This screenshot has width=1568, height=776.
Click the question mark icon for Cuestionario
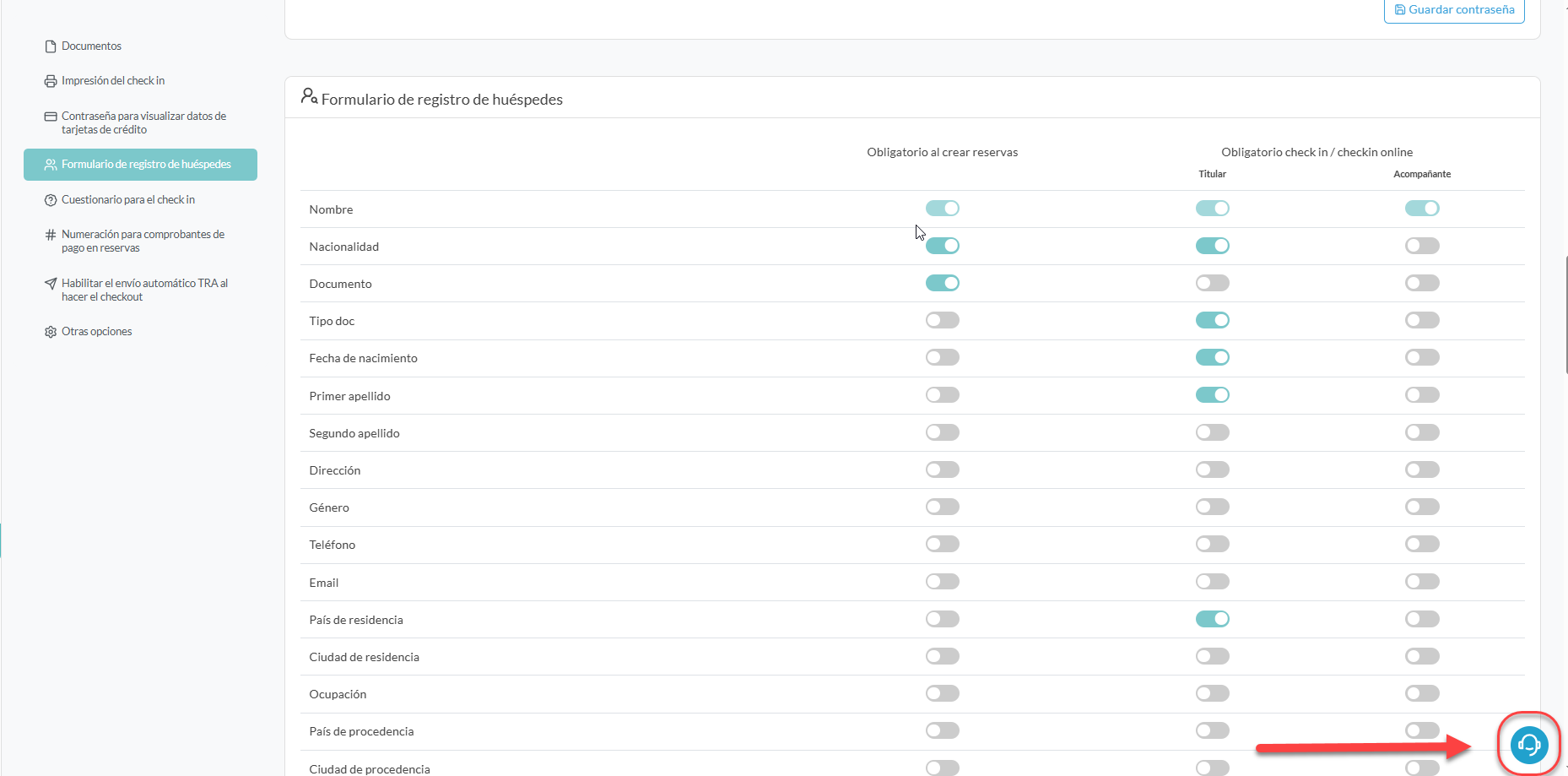[51, 200]
